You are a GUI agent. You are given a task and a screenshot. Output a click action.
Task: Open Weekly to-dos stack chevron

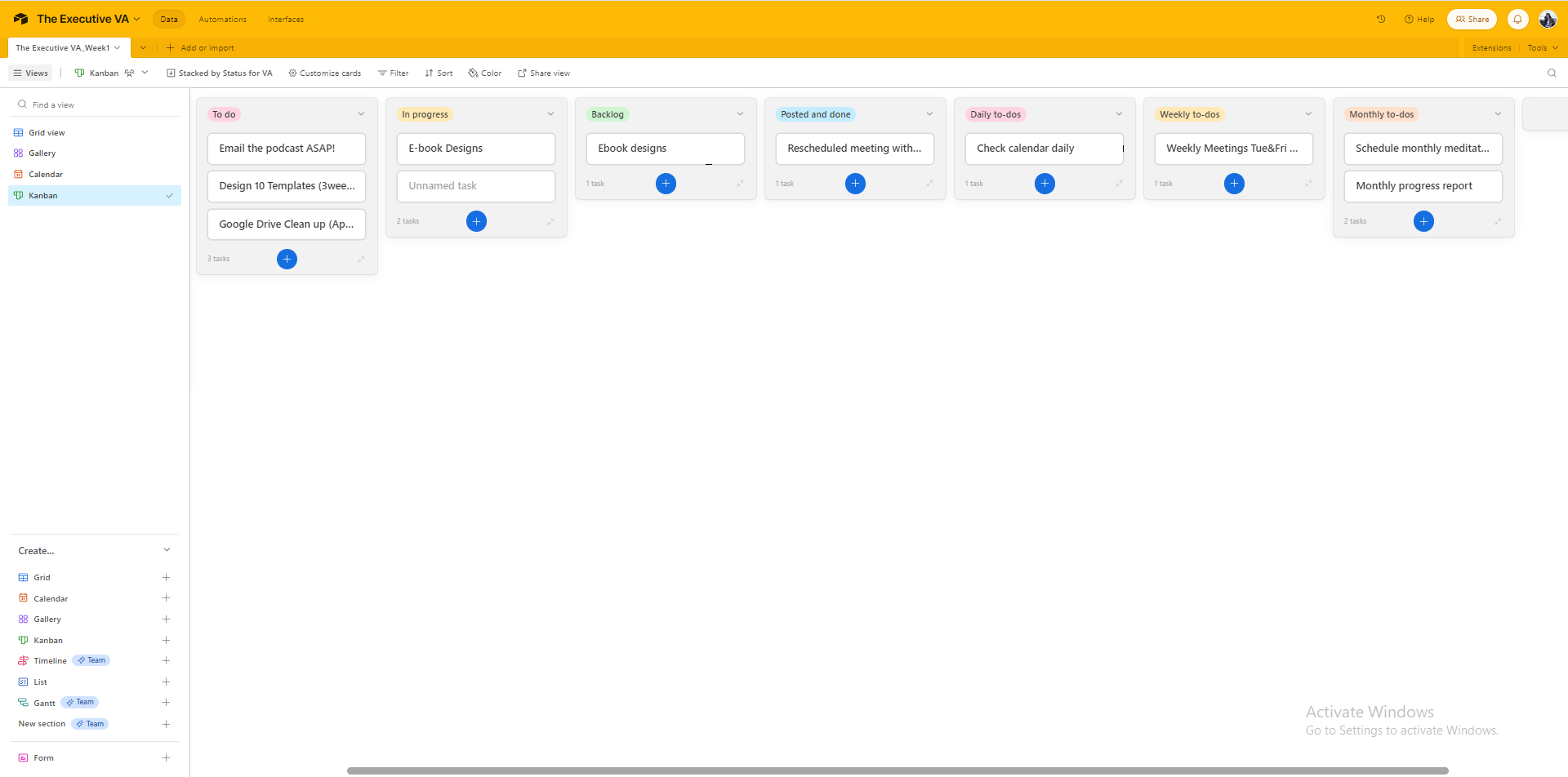click(x=1308, y=114)
